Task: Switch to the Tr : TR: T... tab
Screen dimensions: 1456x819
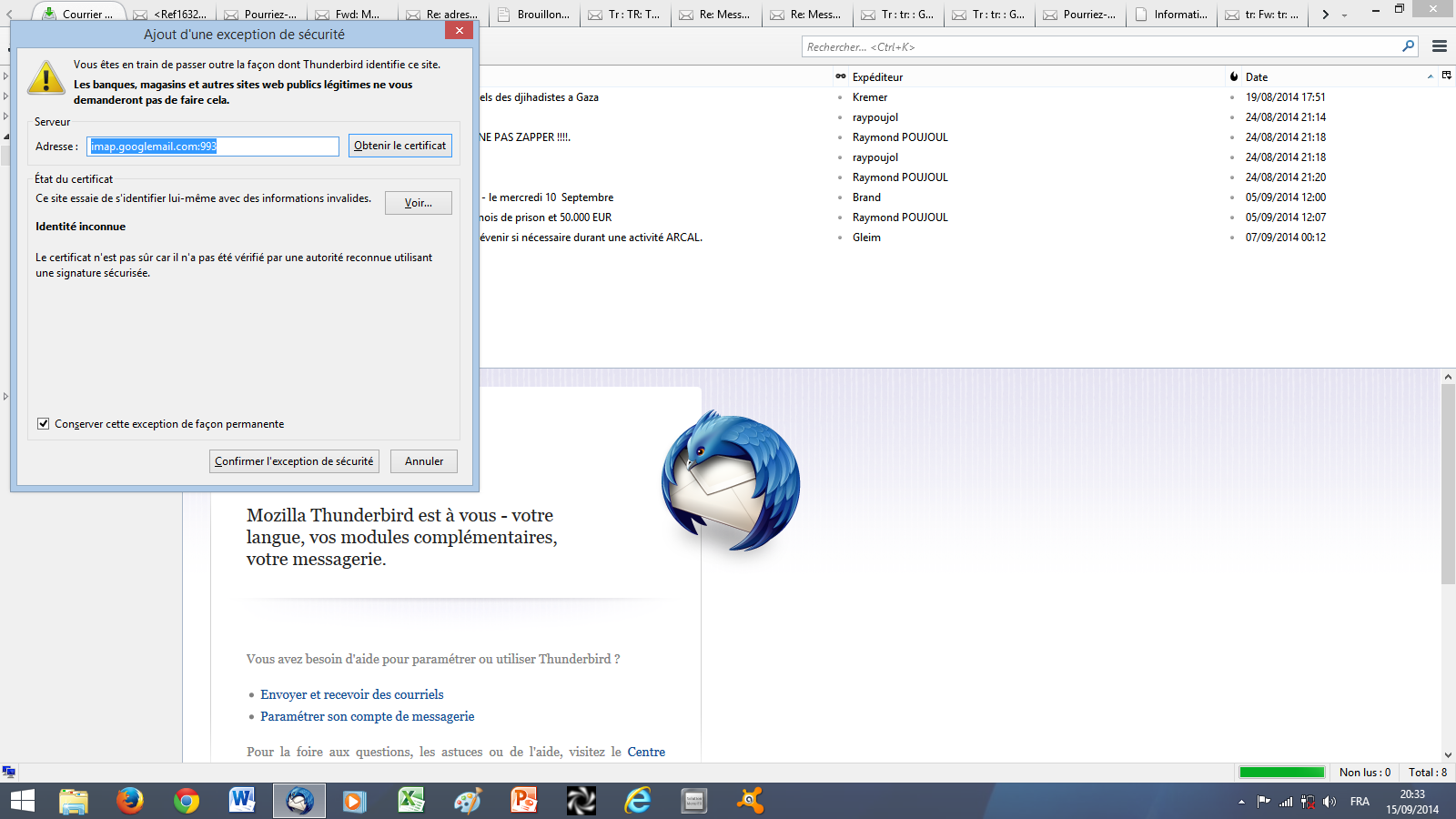Action: point(626,14)
